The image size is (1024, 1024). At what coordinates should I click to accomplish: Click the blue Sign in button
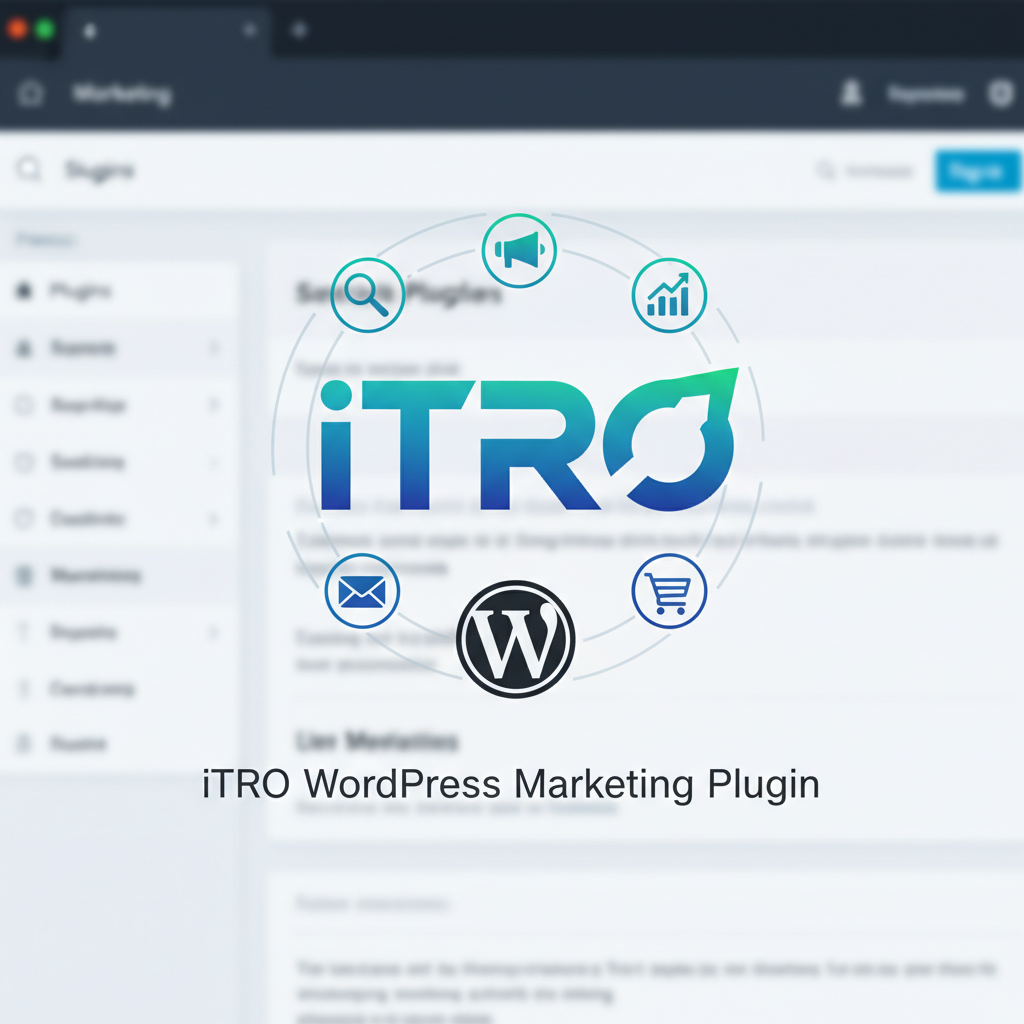[977, 170]
